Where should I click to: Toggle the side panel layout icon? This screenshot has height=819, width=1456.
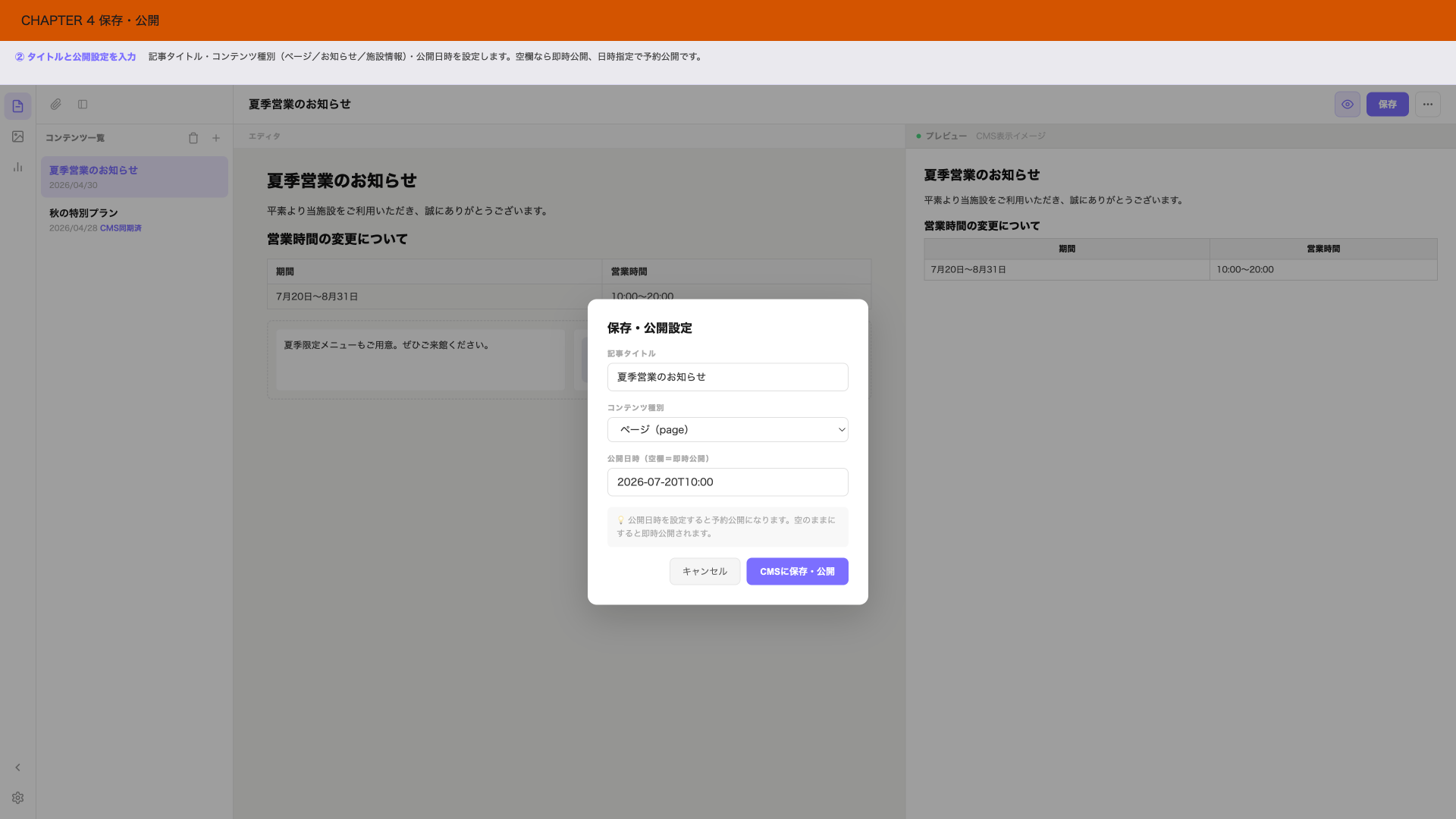83,105
